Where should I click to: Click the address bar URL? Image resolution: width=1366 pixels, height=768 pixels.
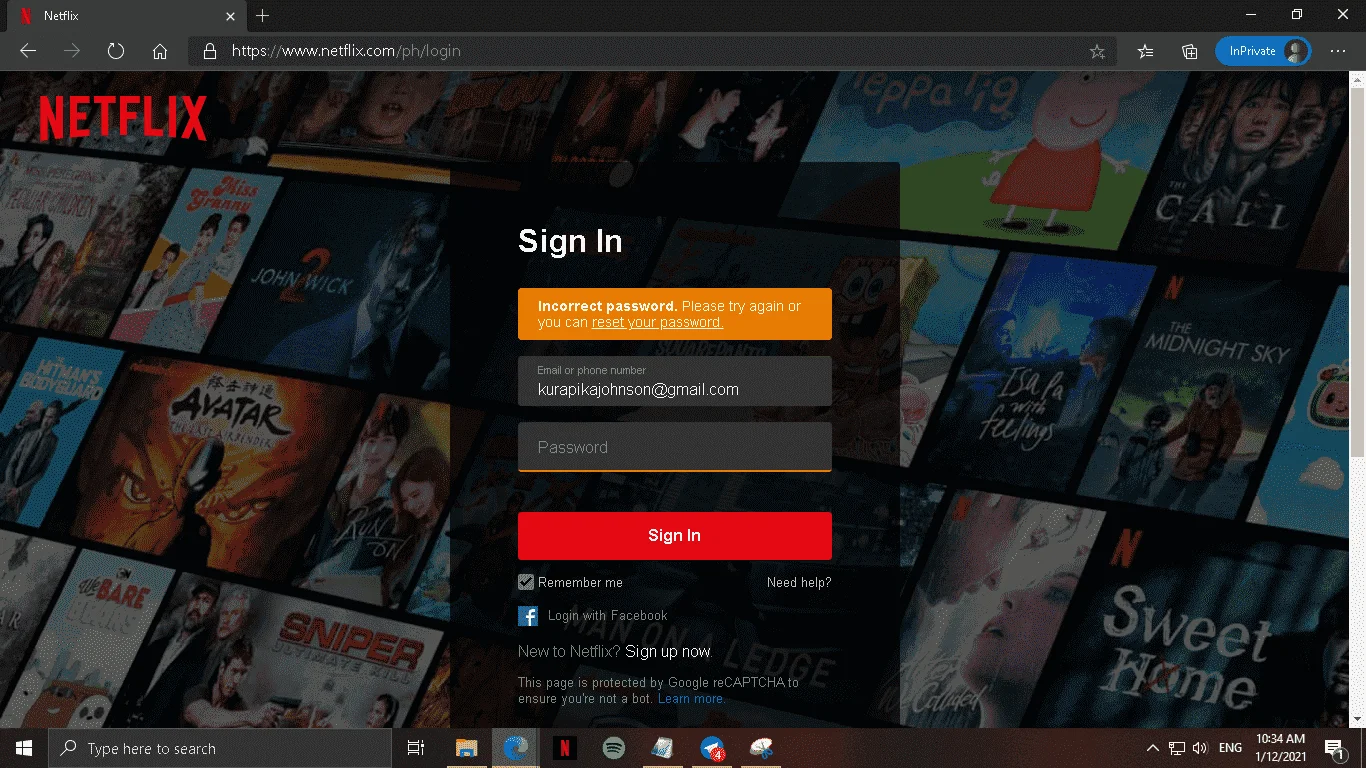coord(346,51)
